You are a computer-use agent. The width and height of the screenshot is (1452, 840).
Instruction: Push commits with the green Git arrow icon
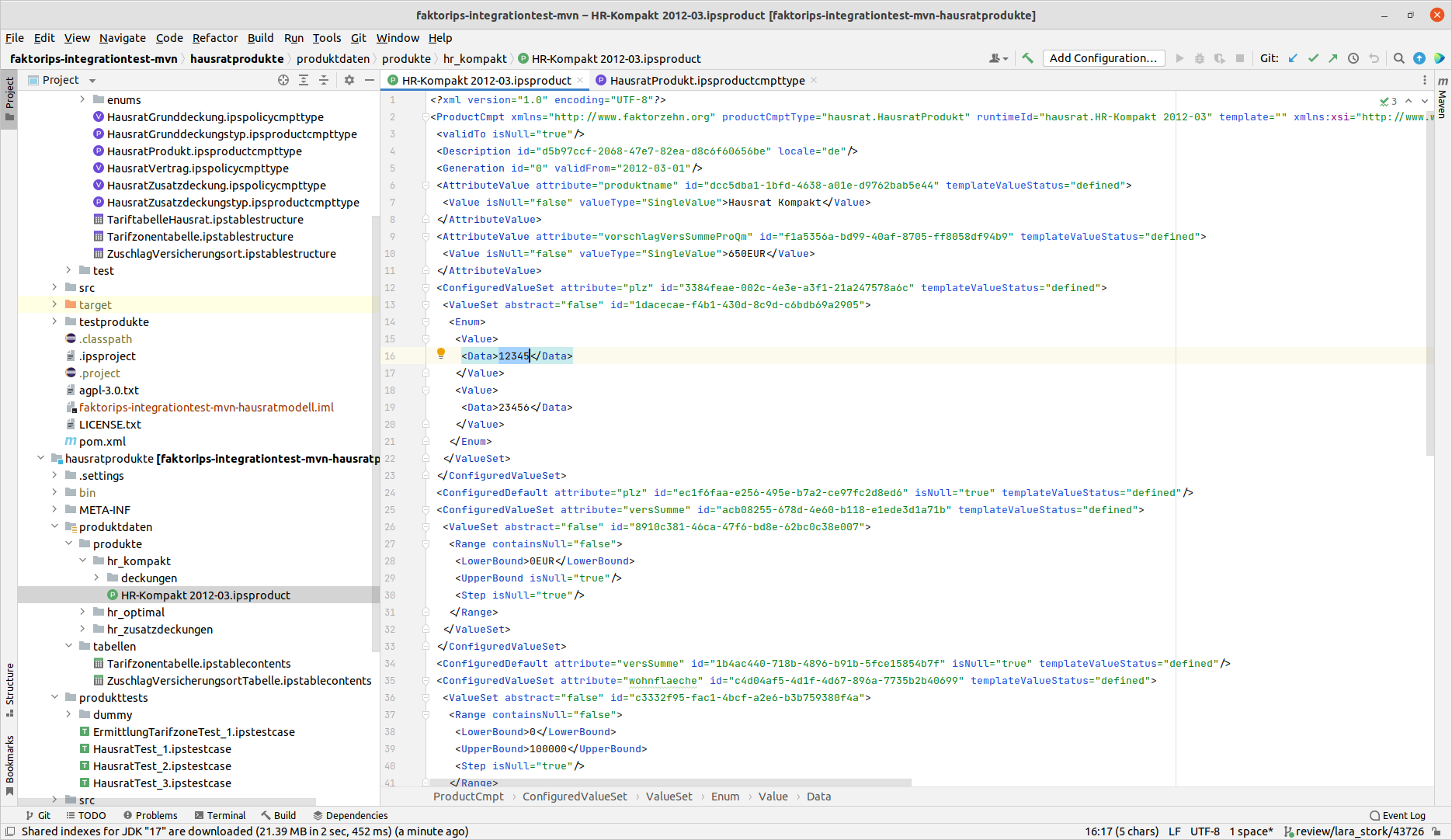(x=1333, y=58)
